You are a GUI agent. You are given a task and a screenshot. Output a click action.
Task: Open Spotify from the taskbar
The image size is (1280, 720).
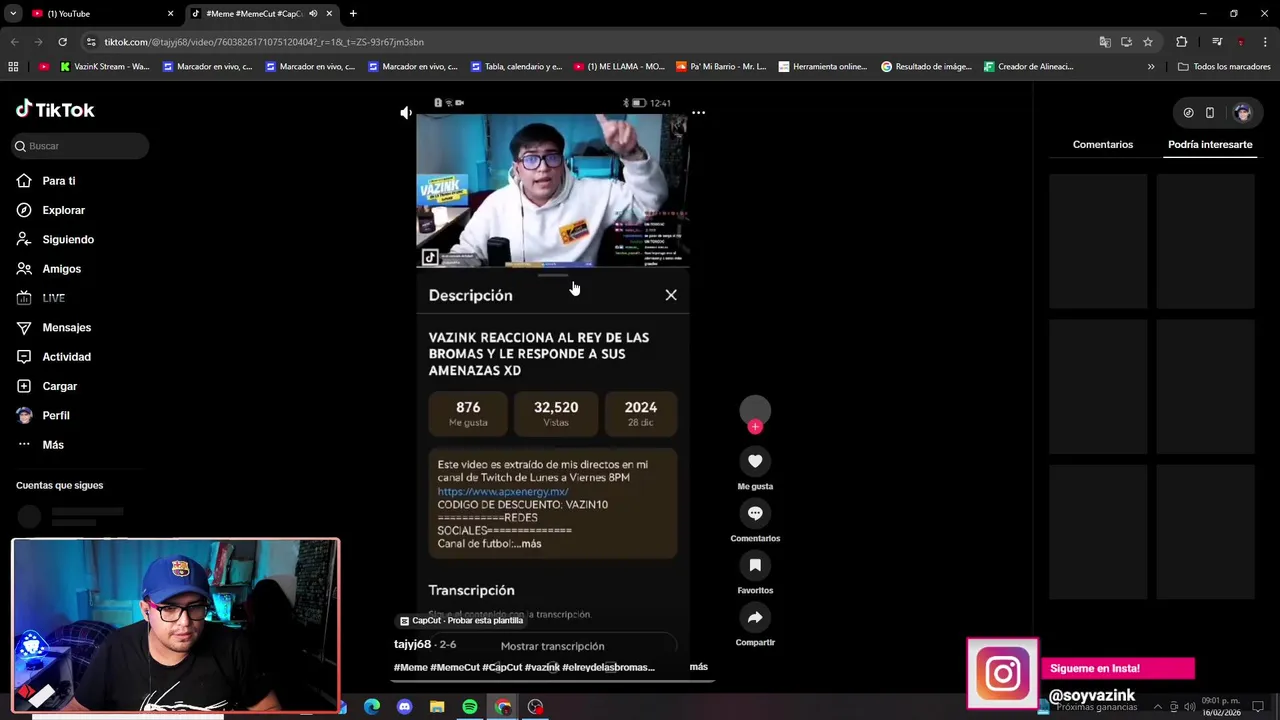tap(470, 707)
